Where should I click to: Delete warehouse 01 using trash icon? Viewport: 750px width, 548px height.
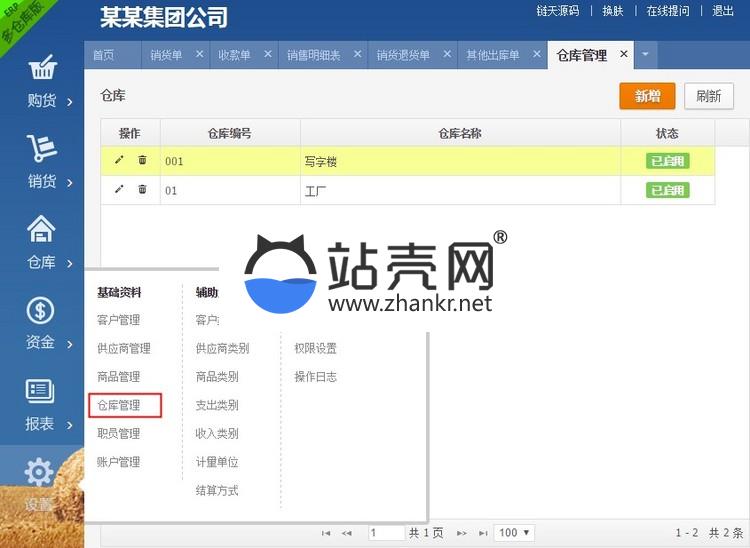142,189
